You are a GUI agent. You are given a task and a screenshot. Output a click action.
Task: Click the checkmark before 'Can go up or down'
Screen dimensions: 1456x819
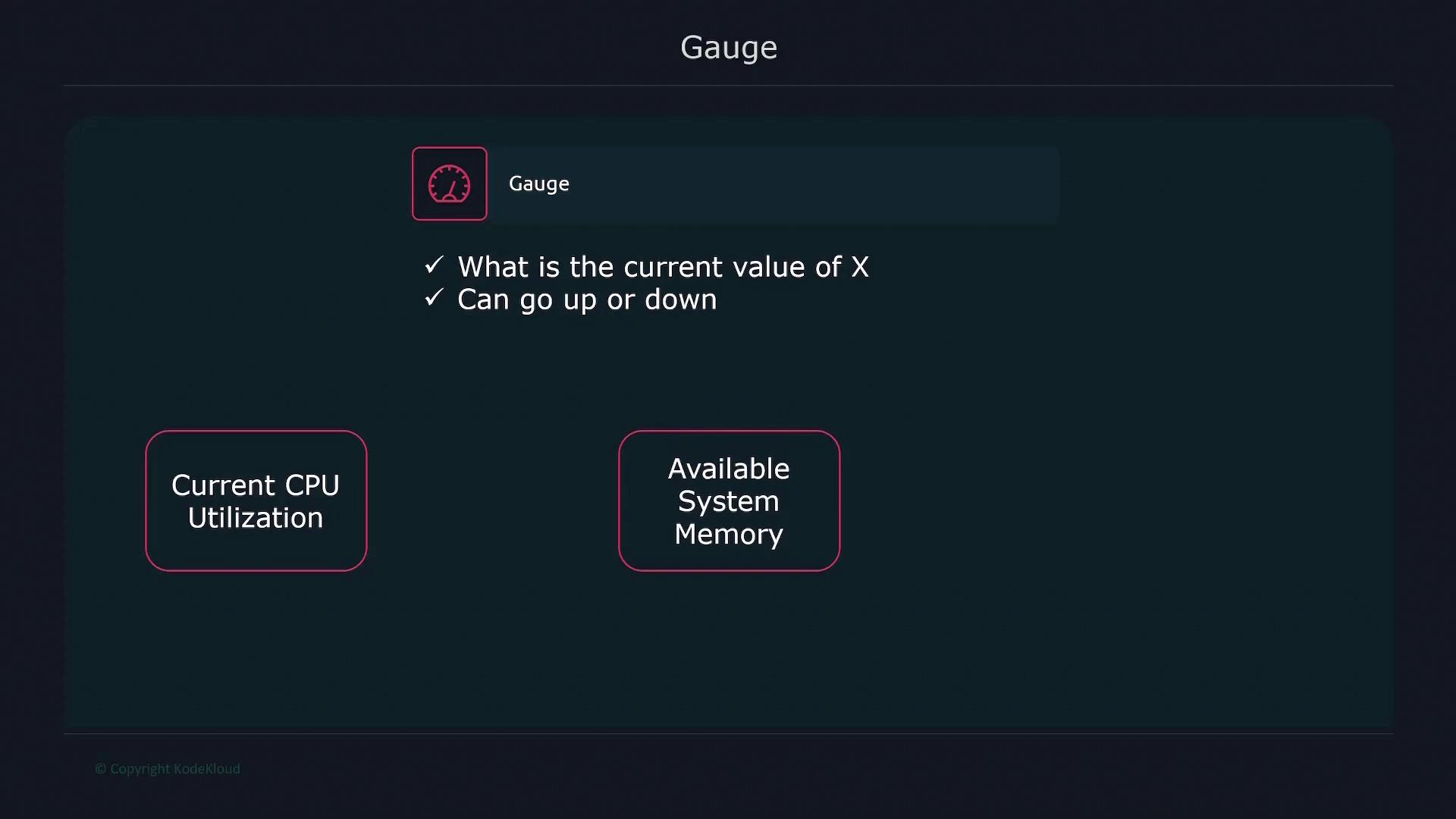[434, 297]
